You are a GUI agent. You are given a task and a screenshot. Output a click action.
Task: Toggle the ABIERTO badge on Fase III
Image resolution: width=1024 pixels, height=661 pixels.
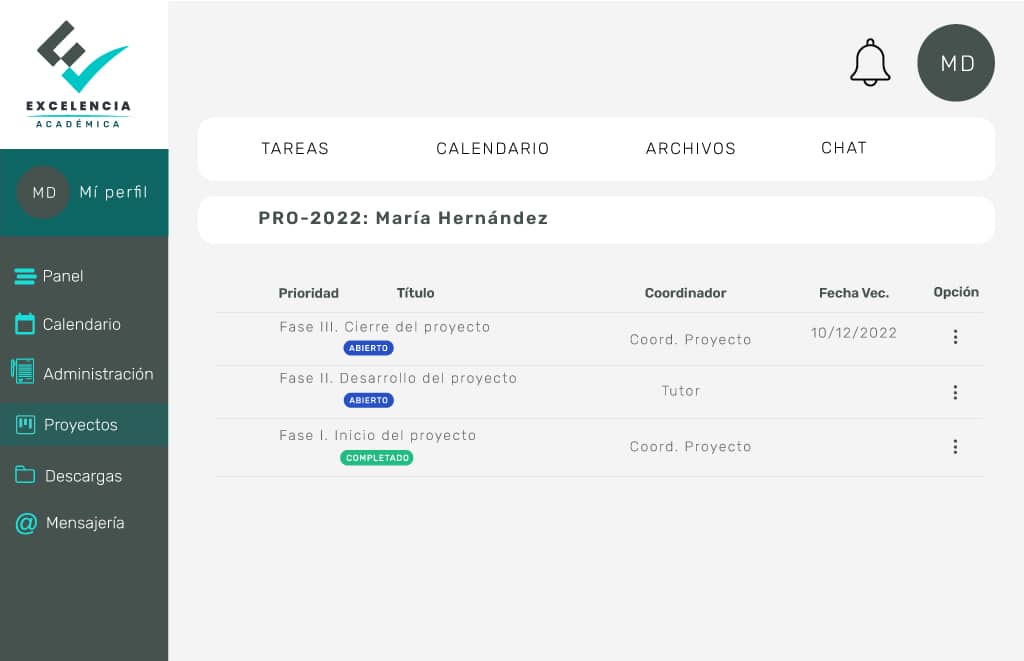368,347
